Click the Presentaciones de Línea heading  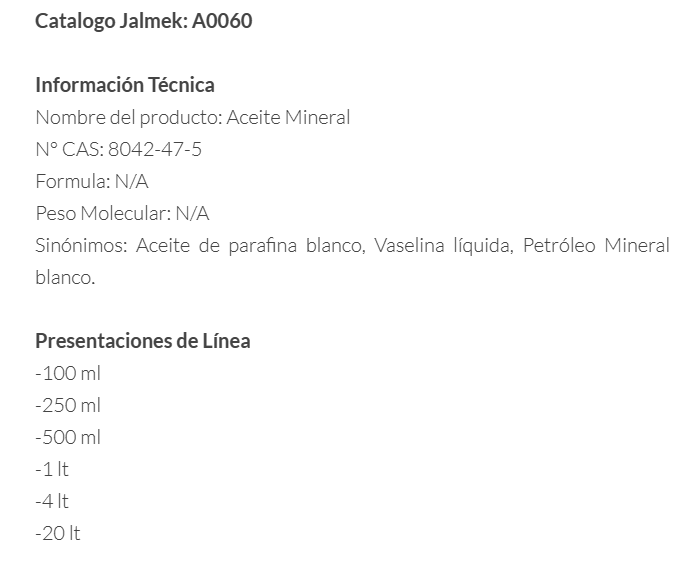click(x=143, y=341)
